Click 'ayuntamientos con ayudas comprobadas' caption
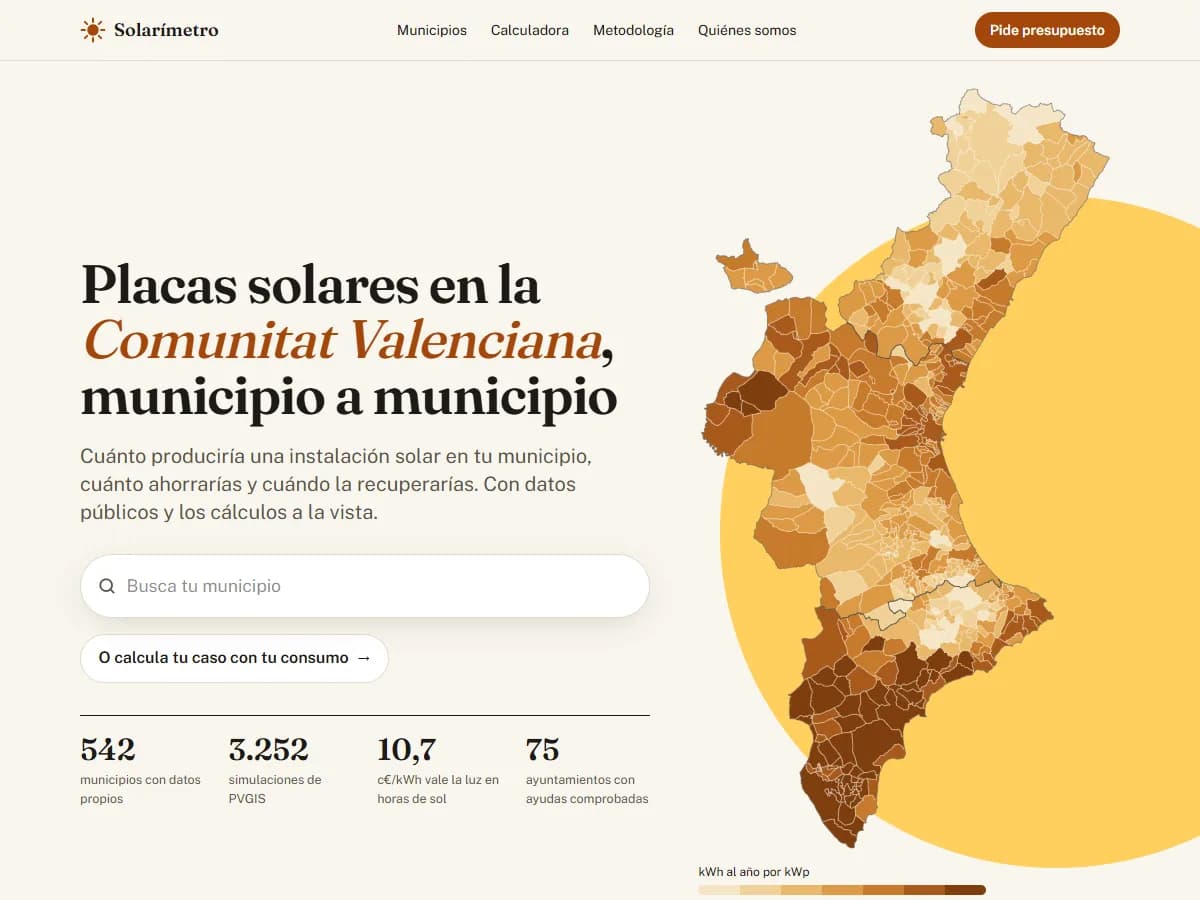1200x900 pixels. click(587, 789)
